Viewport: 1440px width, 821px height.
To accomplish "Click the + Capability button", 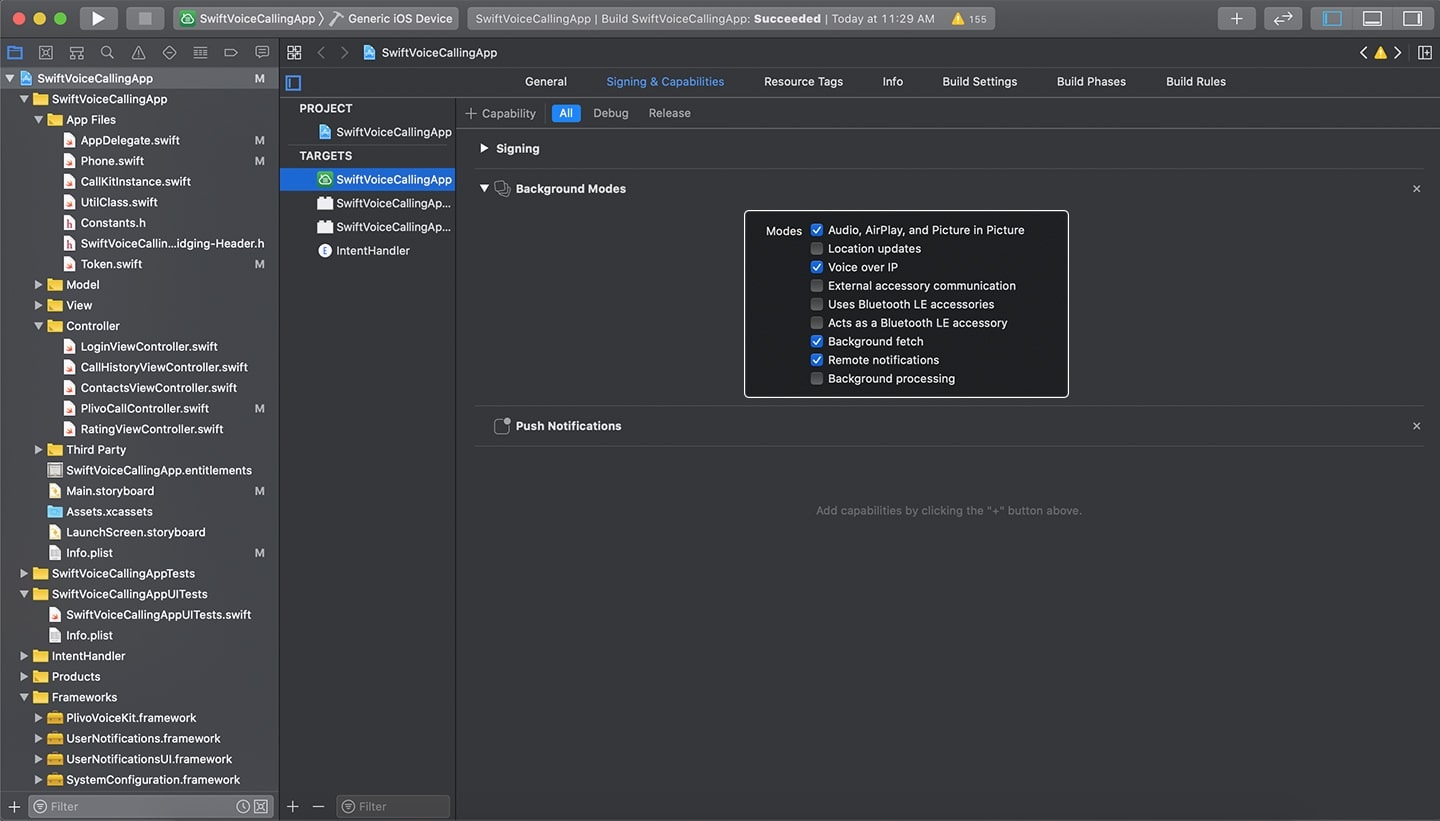I will tap(501, 113).
